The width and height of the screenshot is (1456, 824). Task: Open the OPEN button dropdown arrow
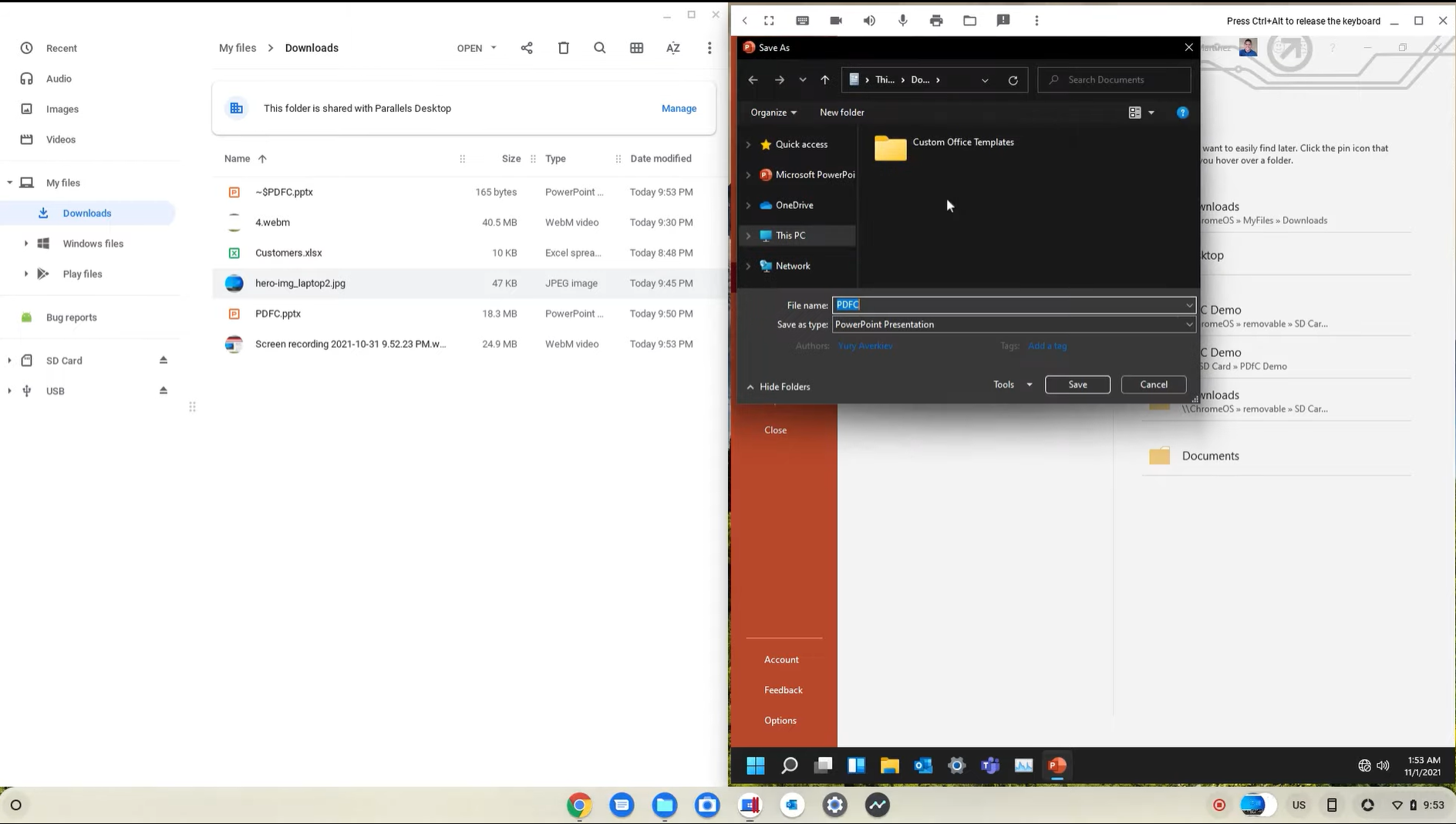click(494, 48)
